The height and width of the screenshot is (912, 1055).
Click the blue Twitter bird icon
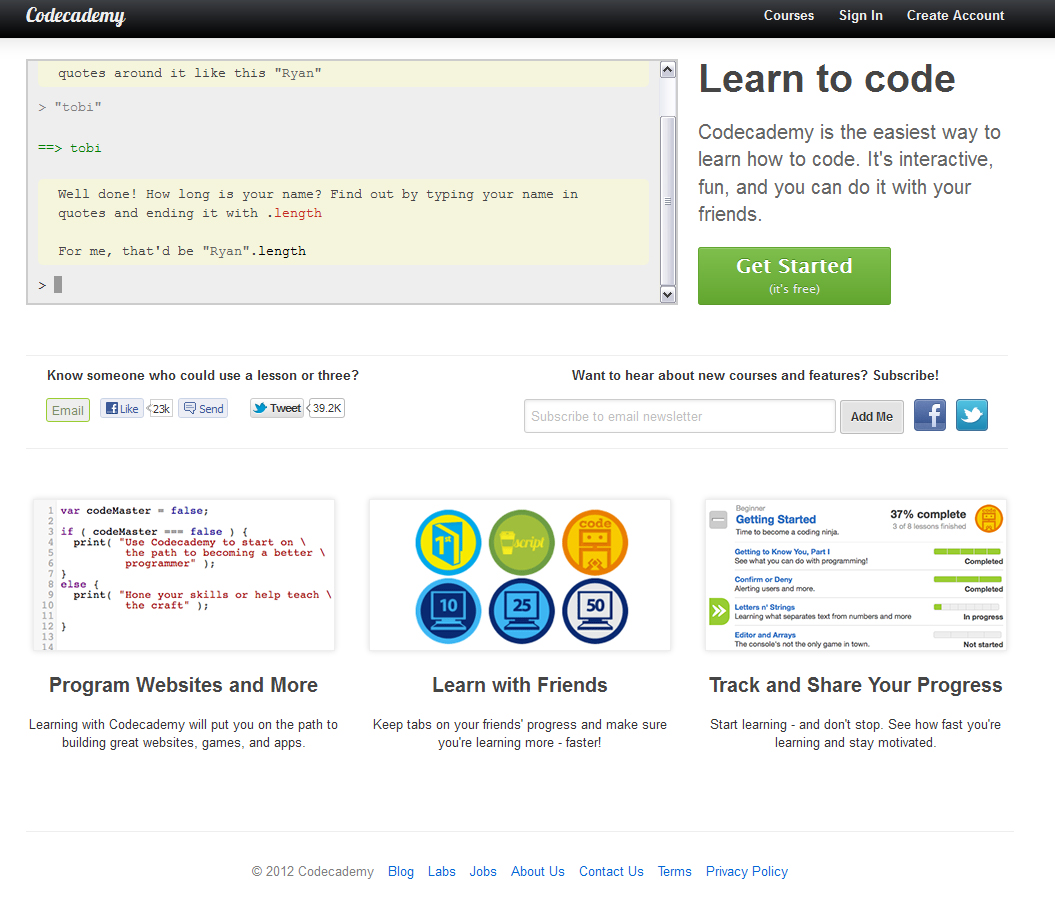point(971,415)
